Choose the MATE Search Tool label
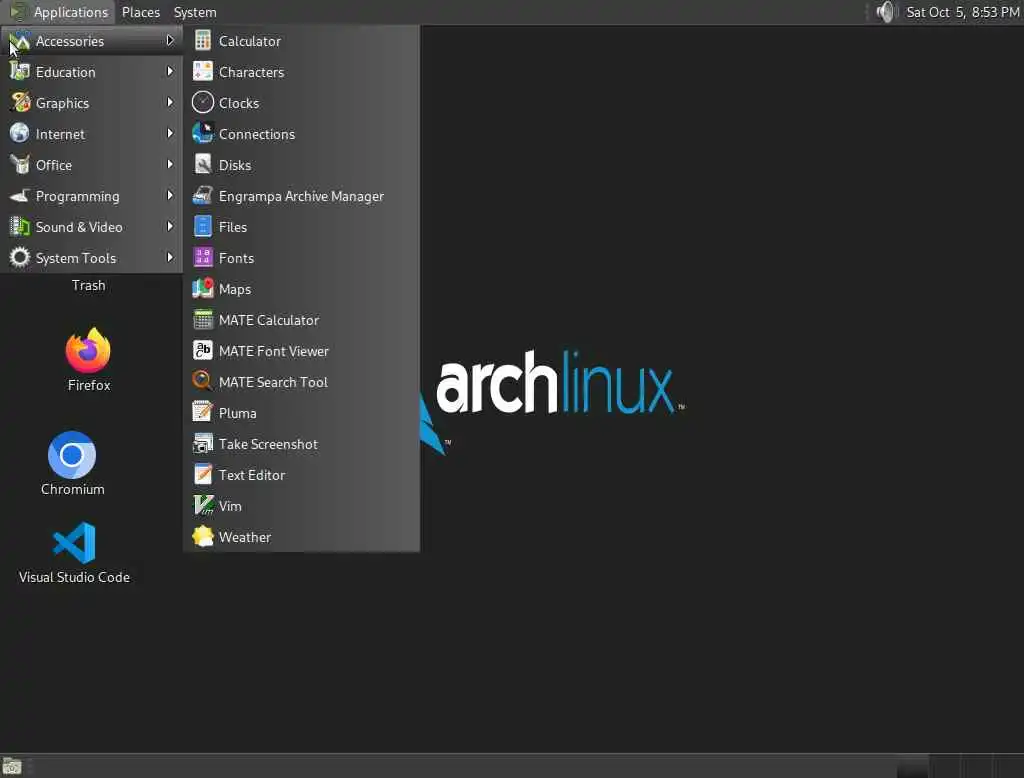This screenshot has height=778, width=1024. click(x=273, y=382)
